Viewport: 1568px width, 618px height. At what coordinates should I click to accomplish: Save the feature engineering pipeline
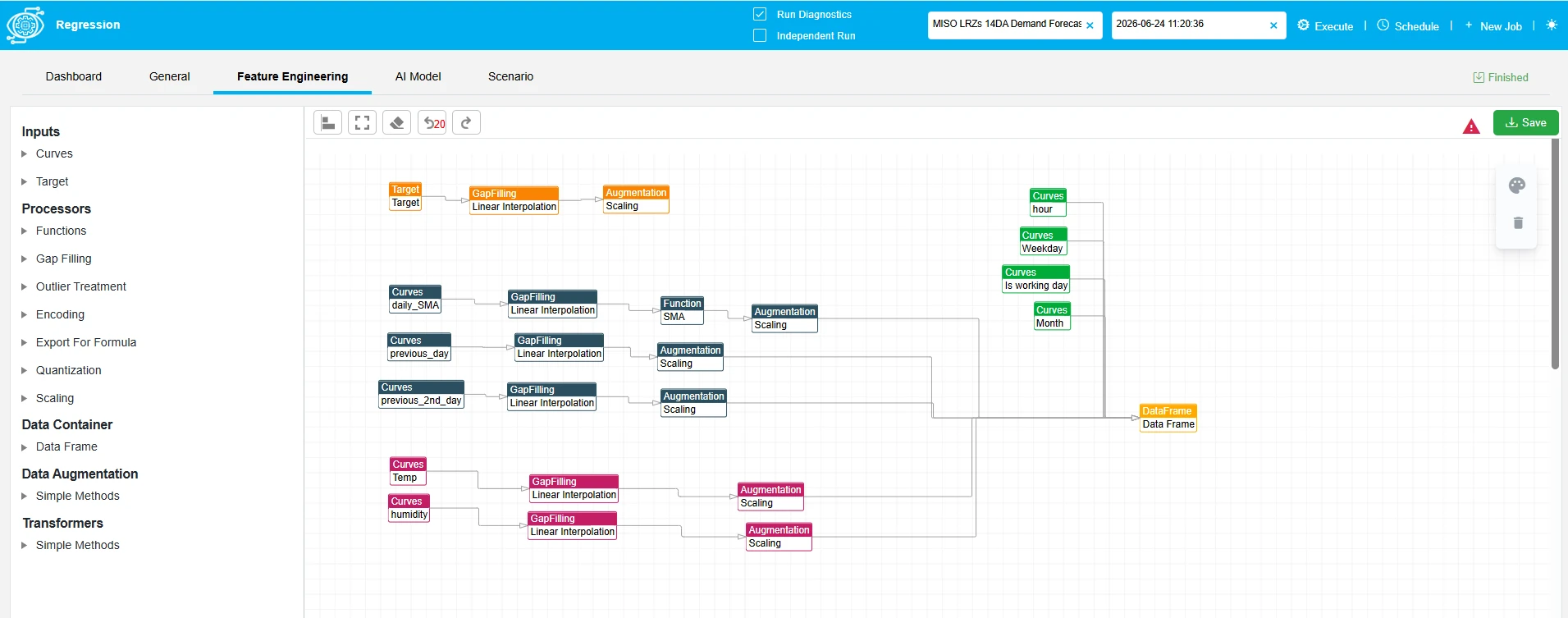(1526, 123)
